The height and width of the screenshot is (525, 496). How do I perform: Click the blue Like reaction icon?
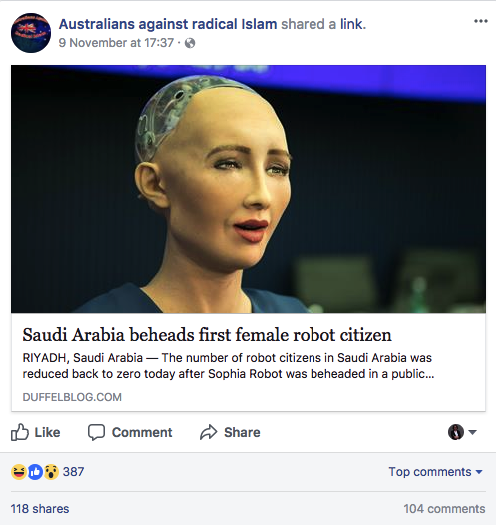(35, 472)
